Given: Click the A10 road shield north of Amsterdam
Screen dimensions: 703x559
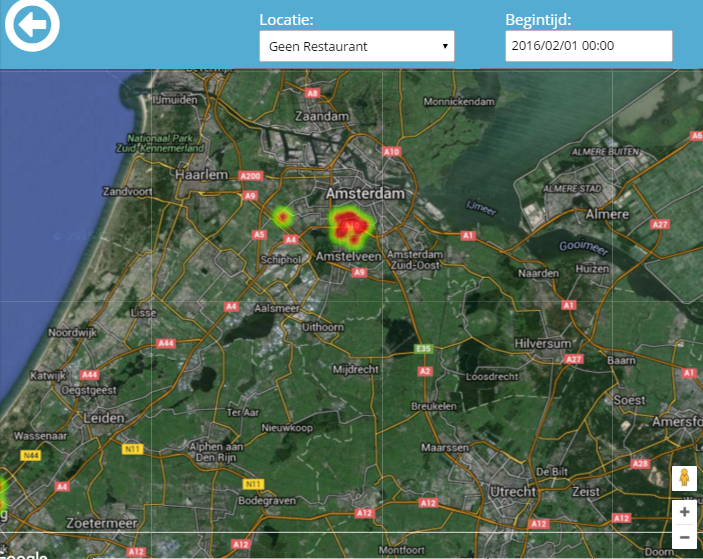Looking at the screenshot, I should coord(391,152).
